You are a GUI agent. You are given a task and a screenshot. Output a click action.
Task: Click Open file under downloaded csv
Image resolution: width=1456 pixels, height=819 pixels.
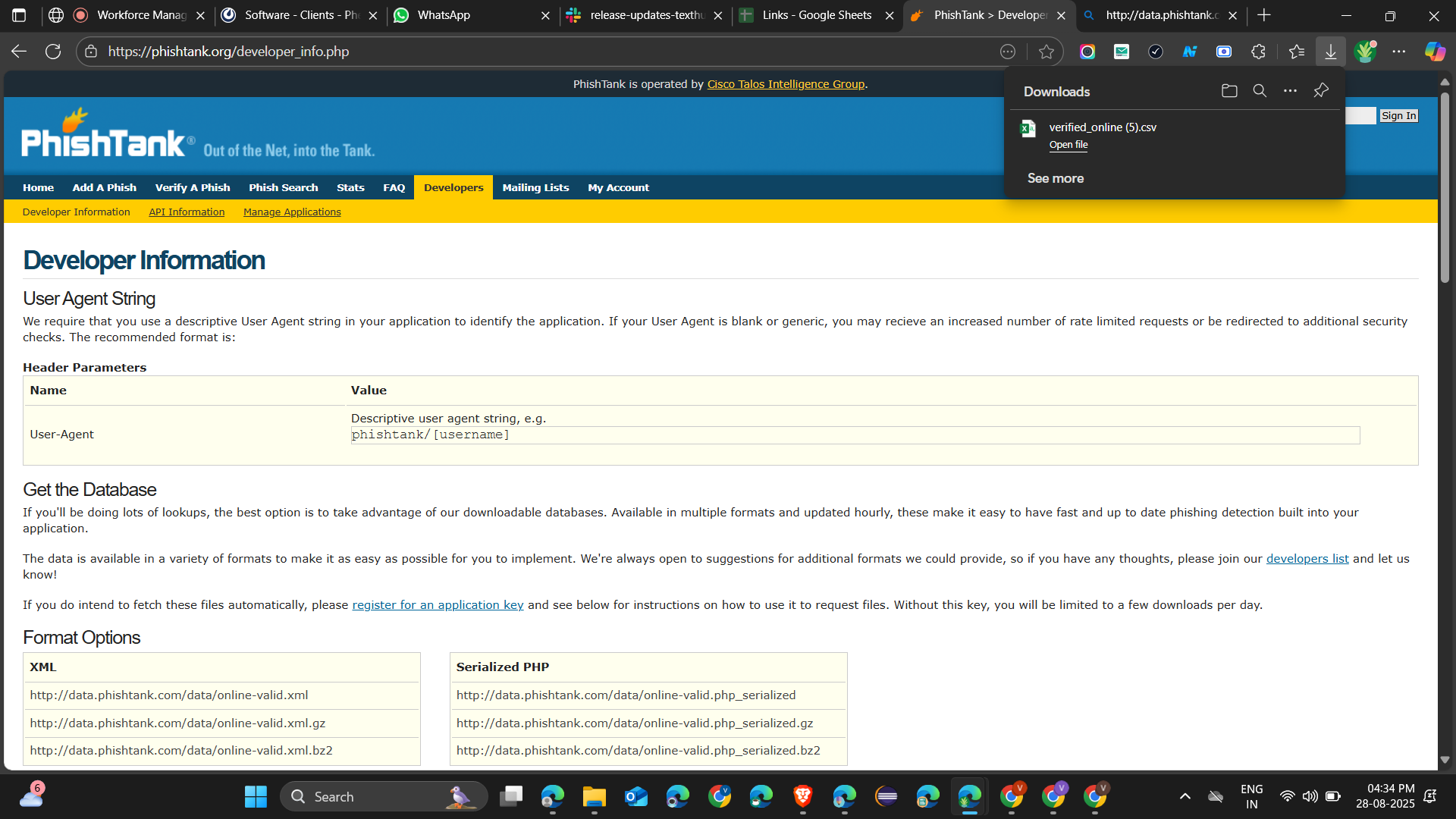pos(1068,145)
